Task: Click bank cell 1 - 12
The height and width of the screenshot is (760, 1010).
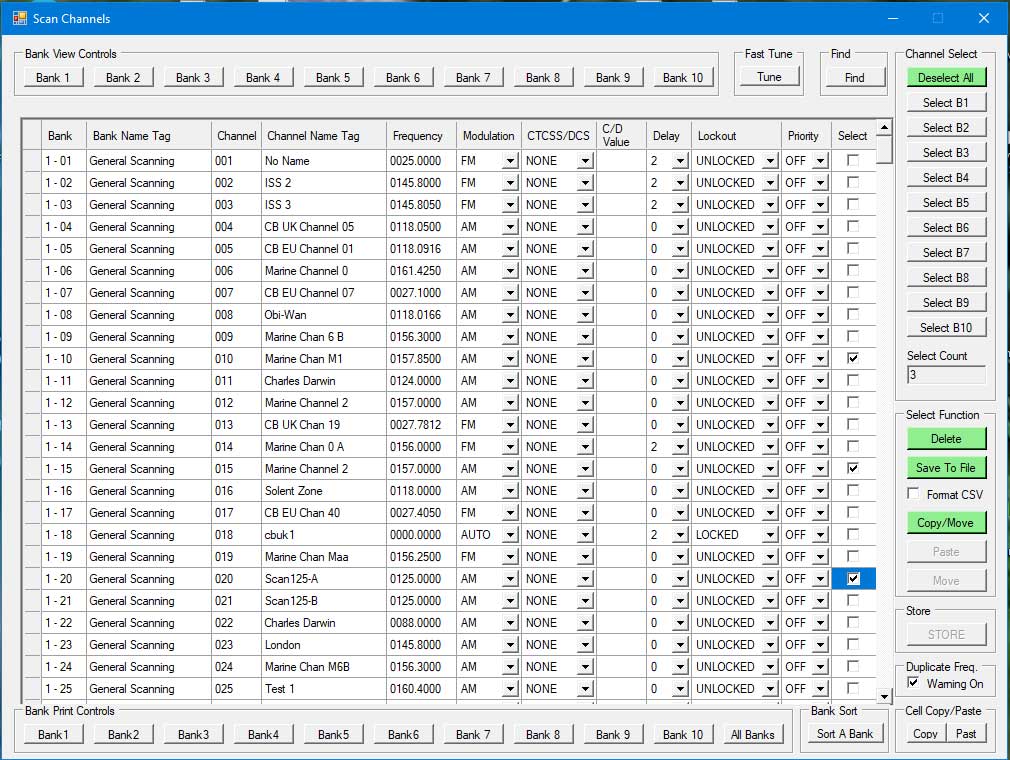Action: coord(63,403)
